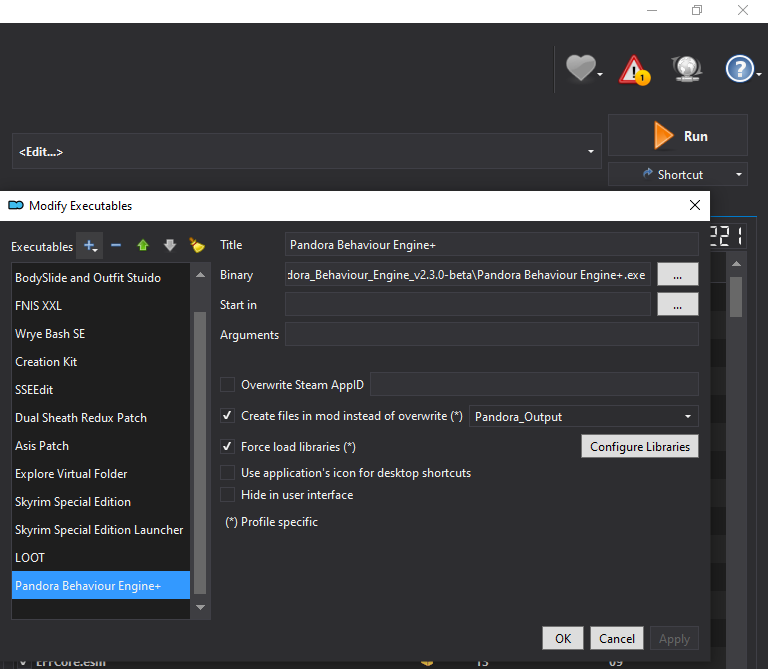Click the Binary path input field
The image size is (768, 669).
[468, 274]
